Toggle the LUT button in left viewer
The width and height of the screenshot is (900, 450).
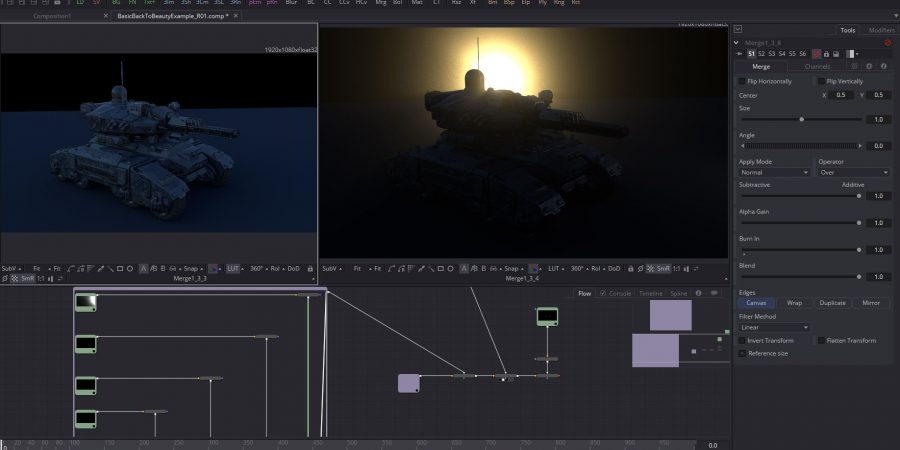(x=233, y=268)
